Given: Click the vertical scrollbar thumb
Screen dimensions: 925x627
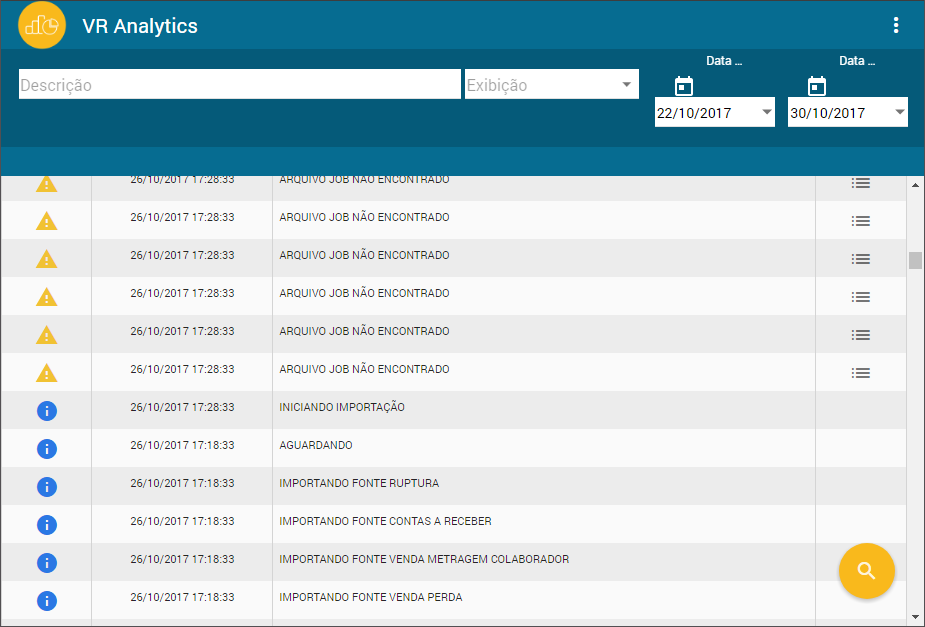Looking at the screenshot, I should coord(915,260).
